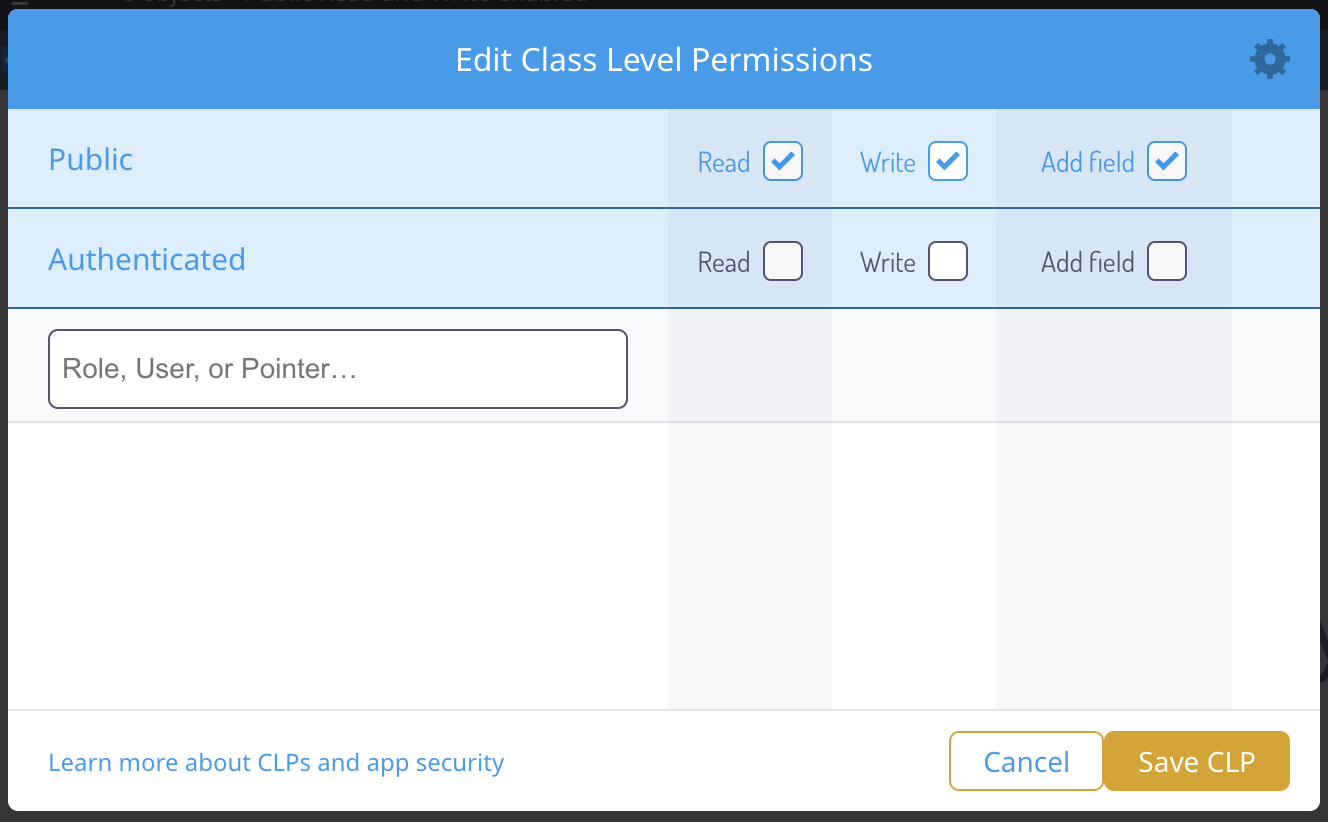
Task: Enable Authenticated Read checkbox
Action: (782, 261)
